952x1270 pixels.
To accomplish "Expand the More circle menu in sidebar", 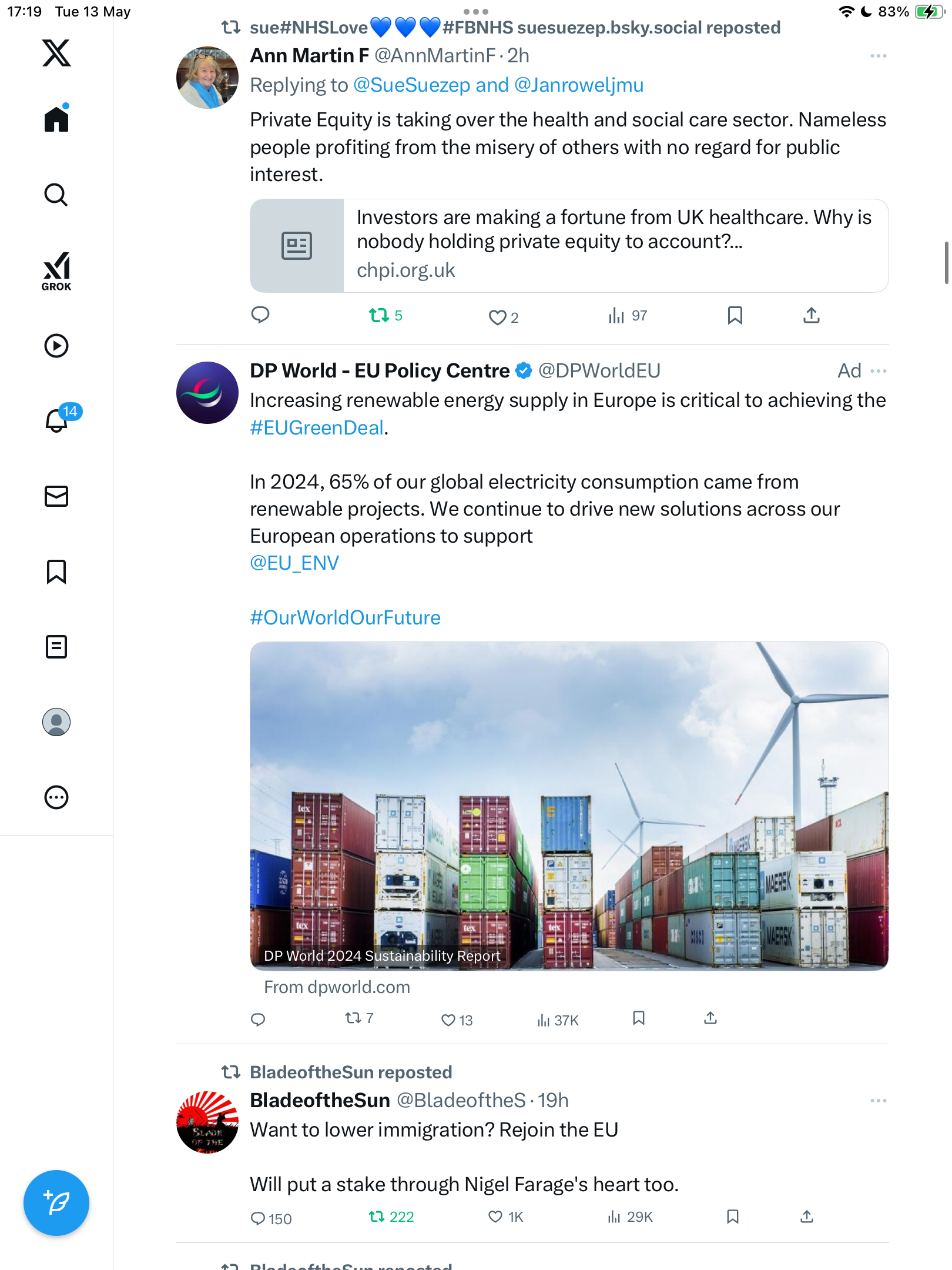I will (56, 797).
